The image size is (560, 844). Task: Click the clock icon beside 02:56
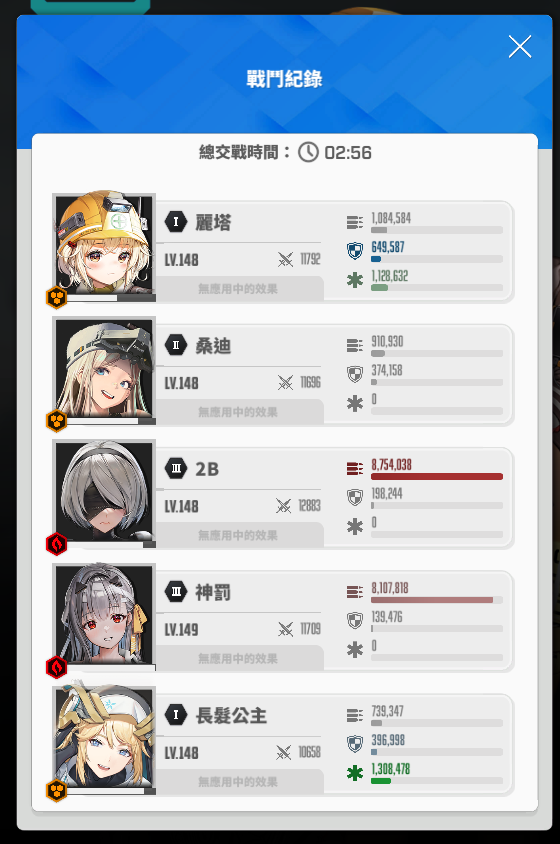click(x=309, y=152)
